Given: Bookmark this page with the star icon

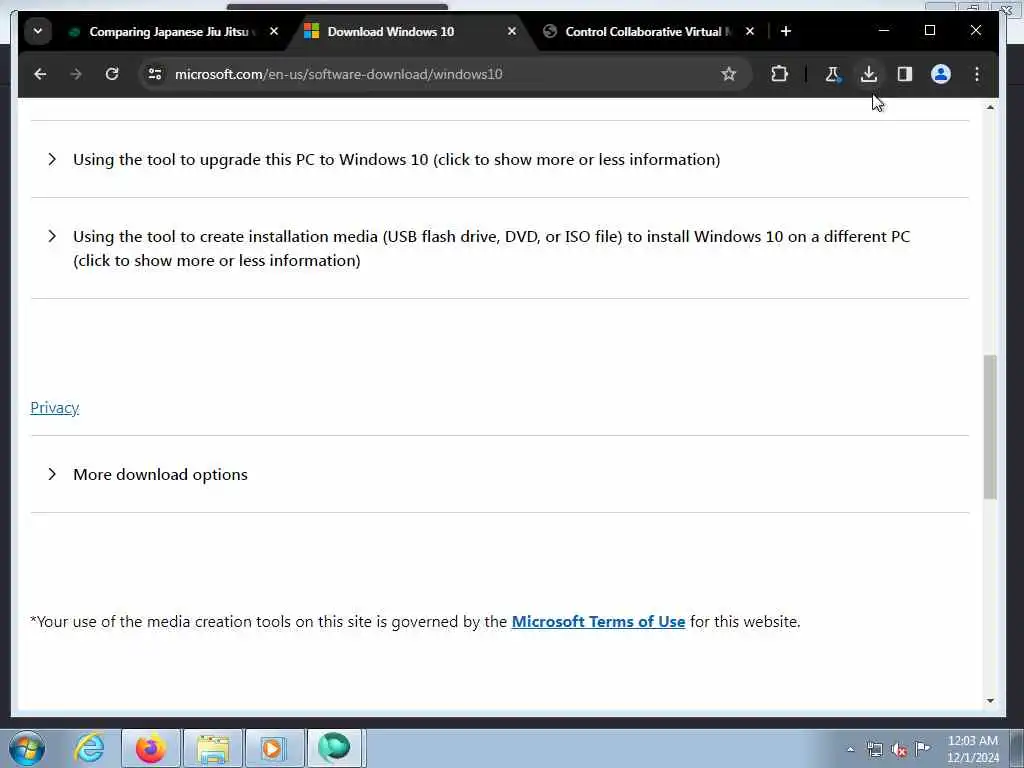Looking at the screenshot, I should (729, 74).
